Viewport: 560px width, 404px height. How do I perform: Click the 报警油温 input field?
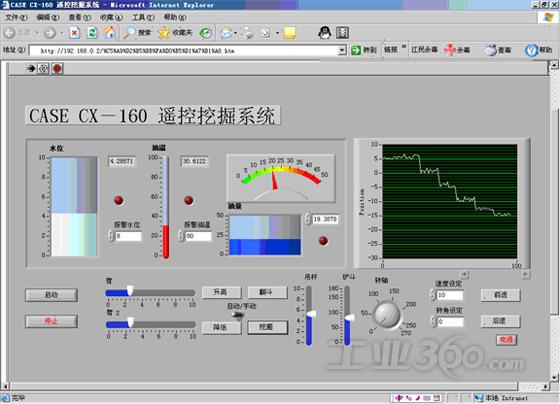(x=198, y=236)
